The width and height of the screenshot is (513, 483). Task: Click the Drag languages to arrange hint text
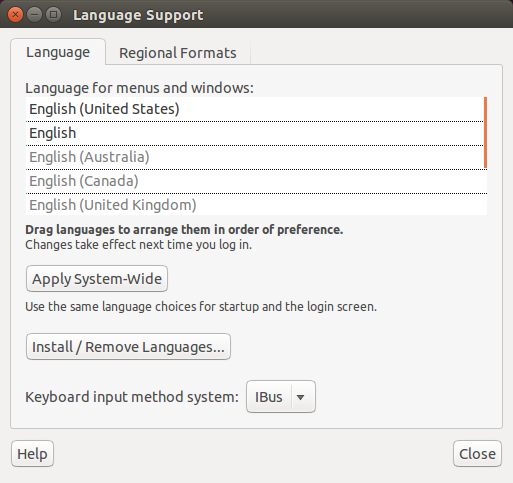pyautogui.click(x=184, y=230)
